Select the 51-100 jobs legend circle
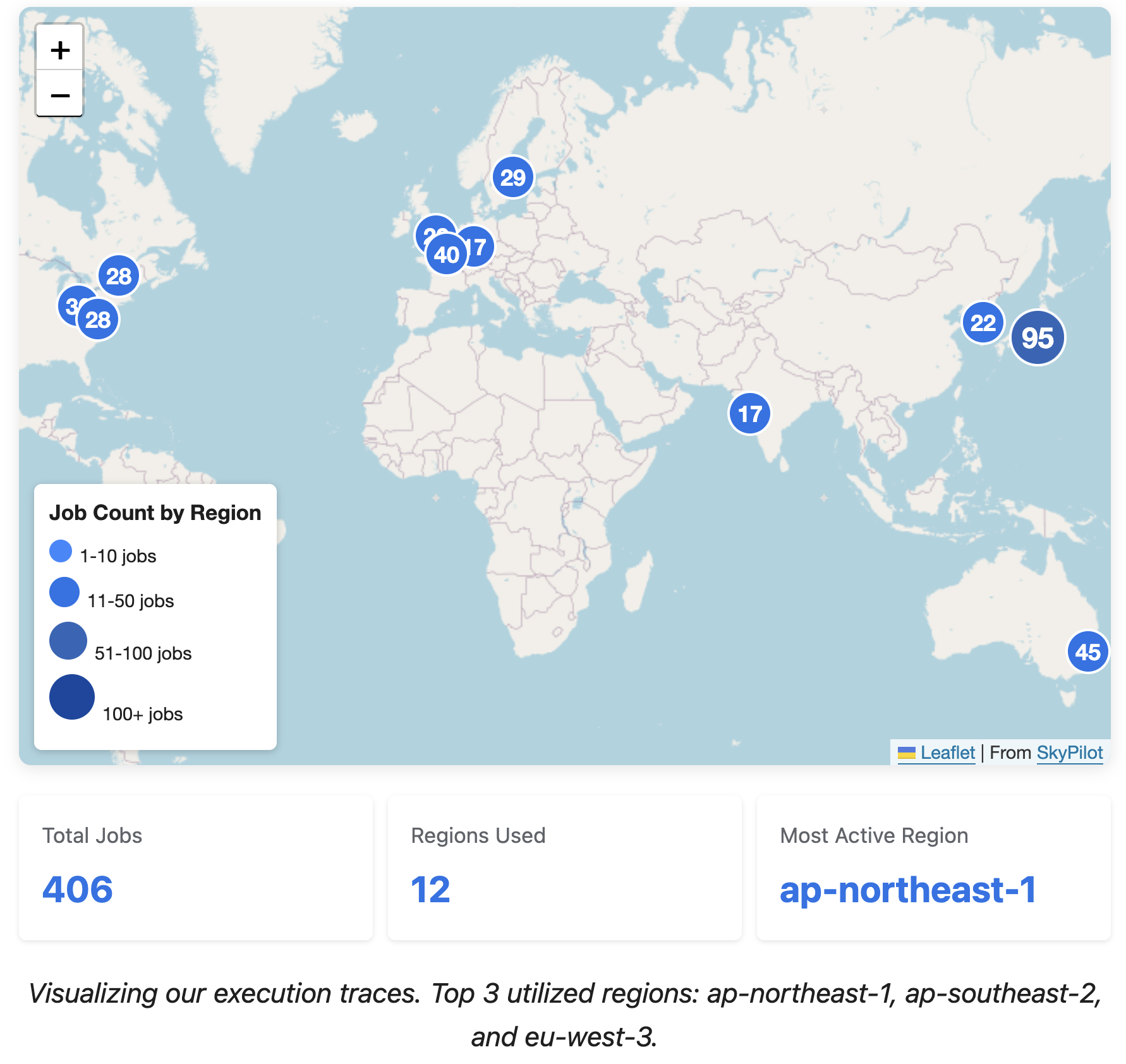 tap(68, 641)
